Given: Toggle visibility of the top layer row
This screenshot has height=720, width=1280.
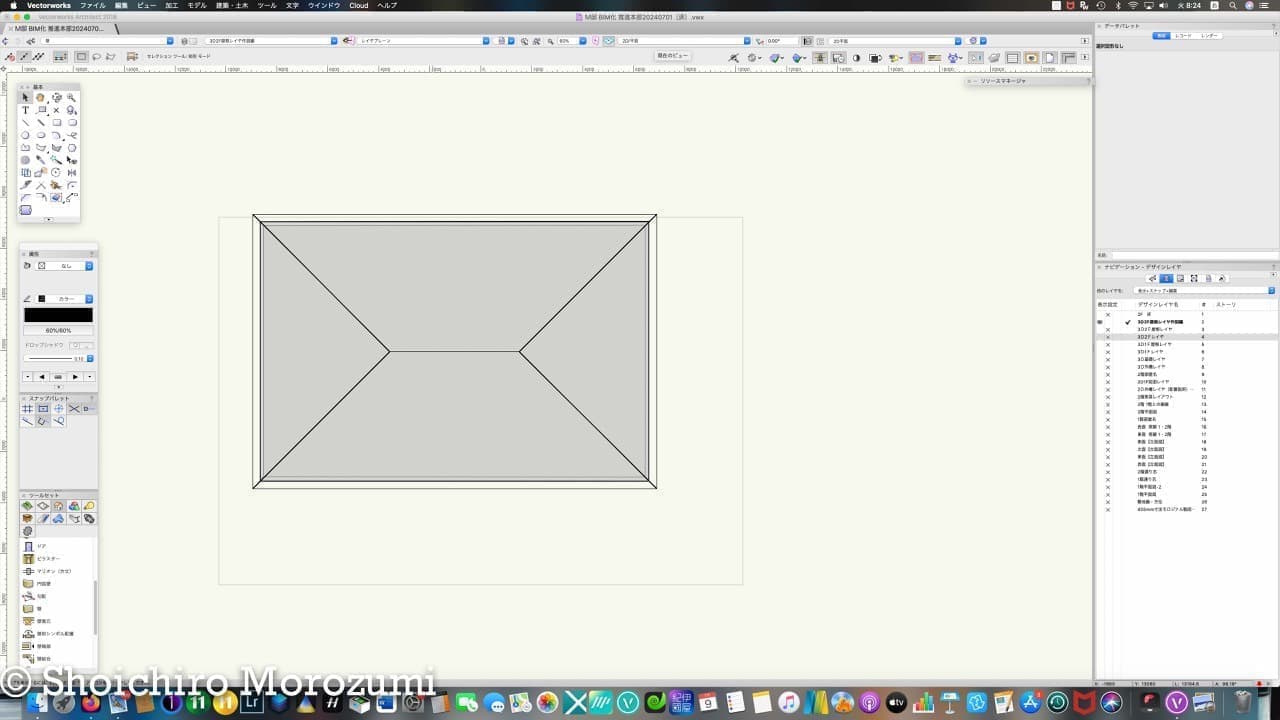Looking at the screenshot, I should click(x=1108, y=314).
